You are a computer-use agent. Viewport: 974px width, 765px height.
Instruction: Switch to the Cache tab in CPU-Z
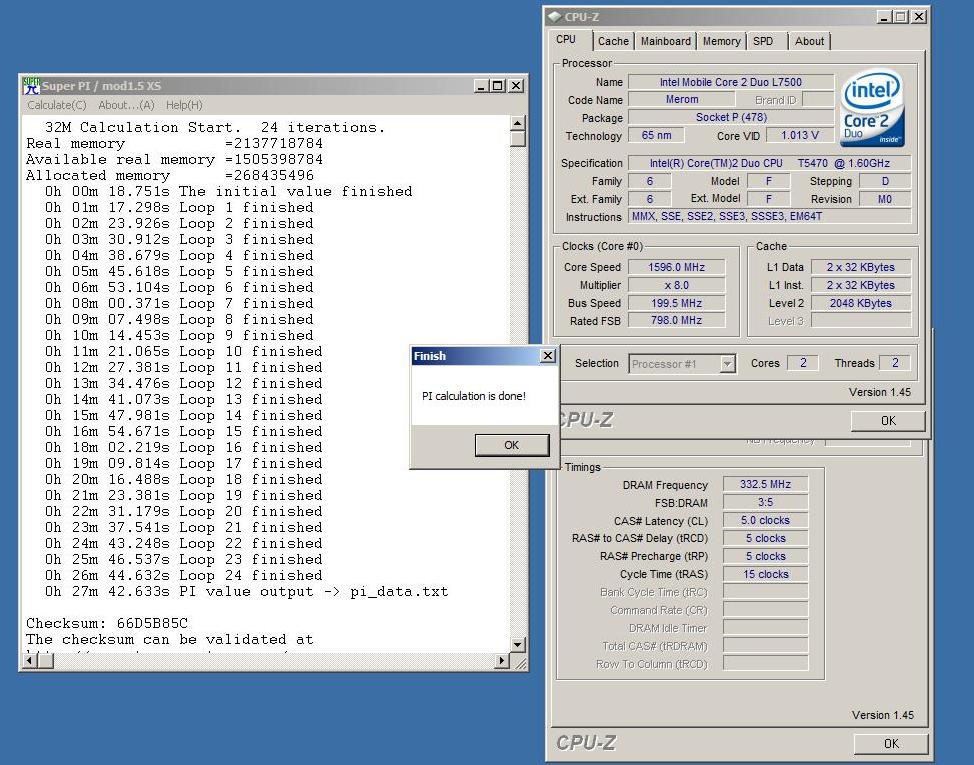point(613,41)
